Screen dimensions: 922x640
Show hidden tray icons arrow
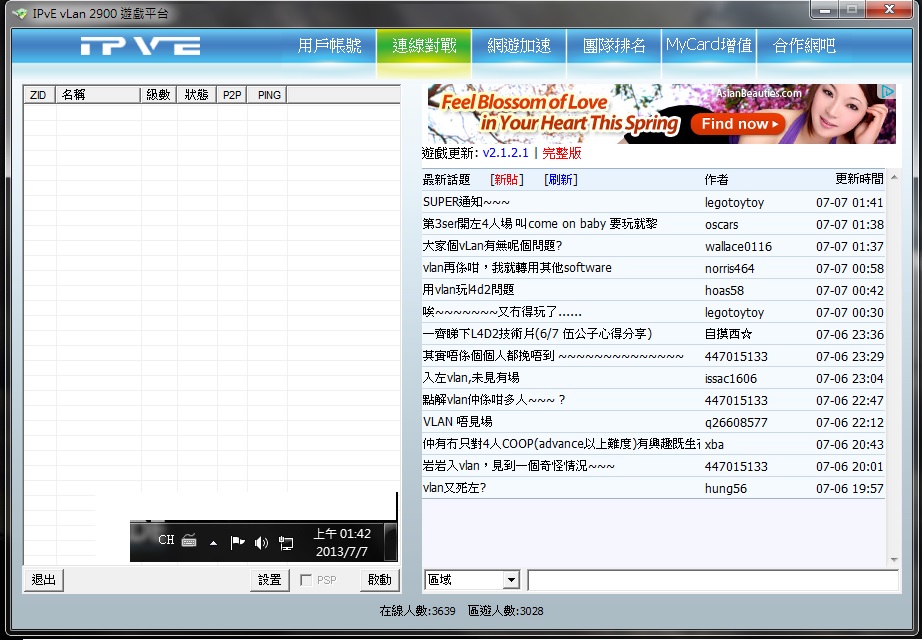213,543
